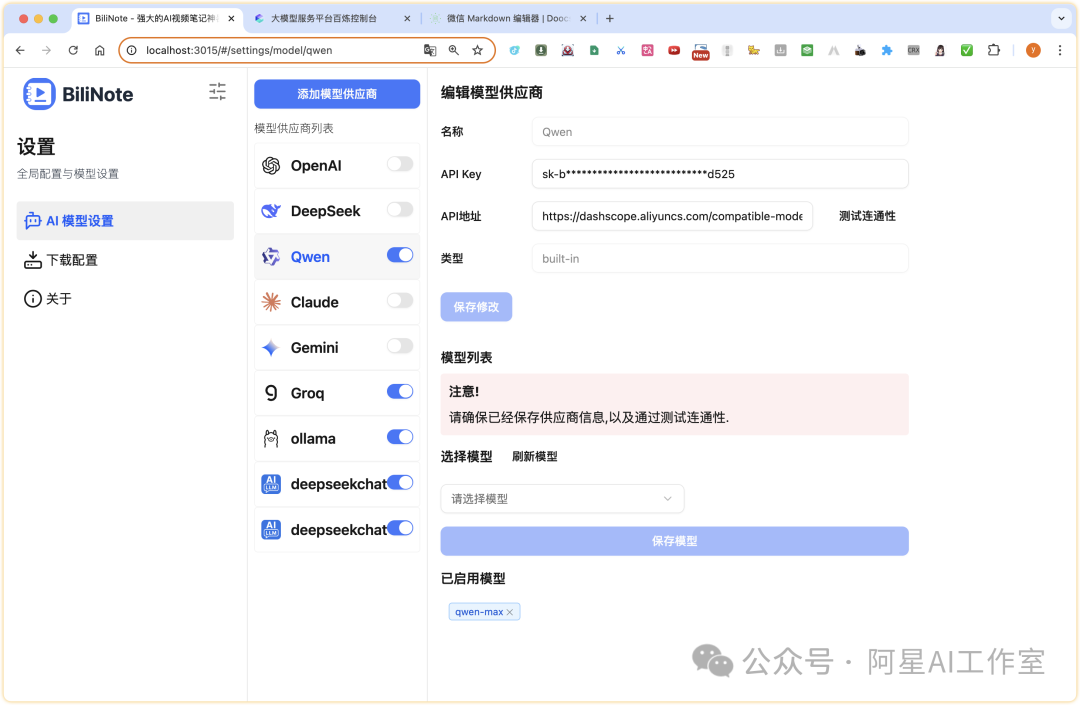Remove the qwen-max model tag

tap(510, 612)
